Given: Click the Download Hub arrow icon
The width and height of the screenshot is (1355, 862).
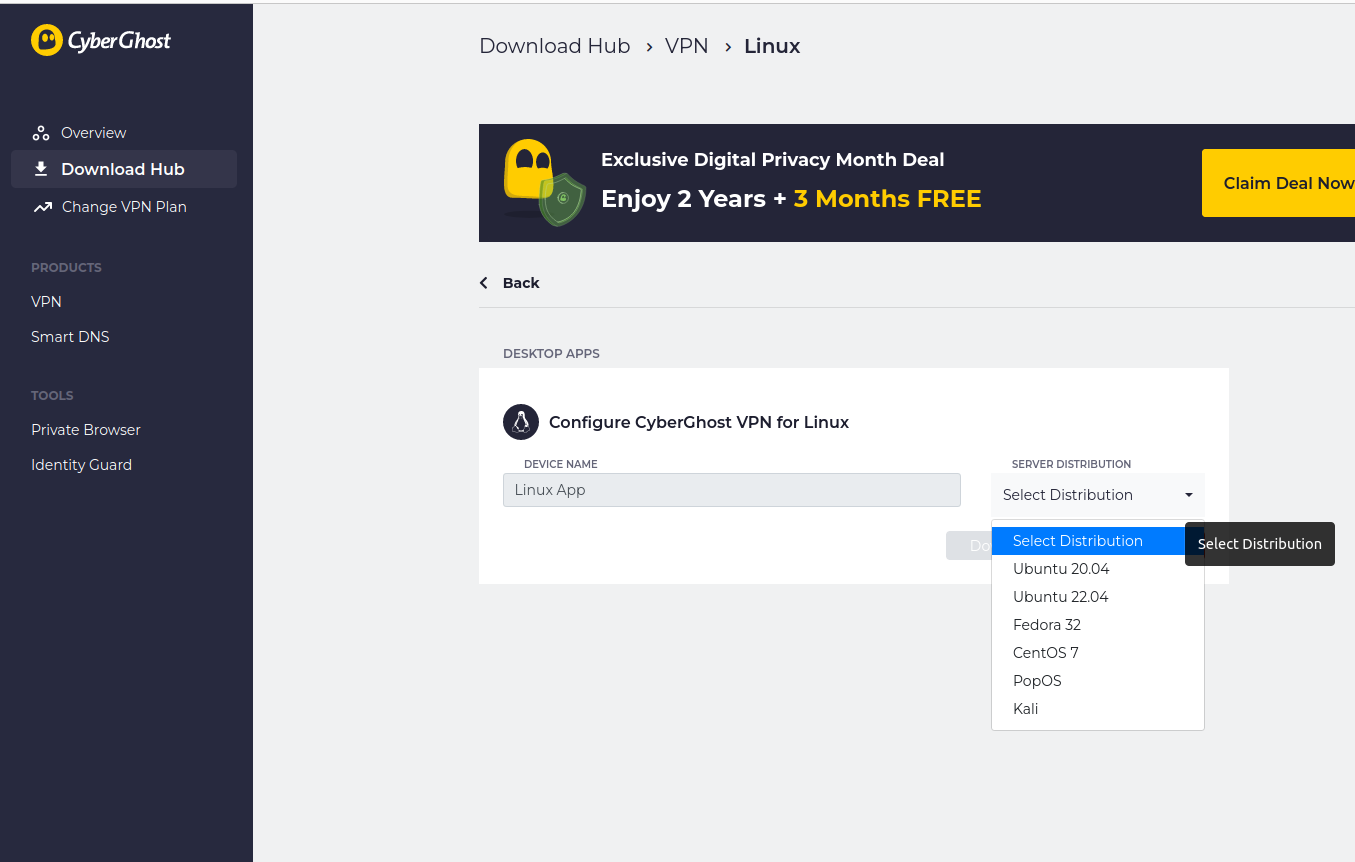Looking at the screenshot, I should point(41,169).
